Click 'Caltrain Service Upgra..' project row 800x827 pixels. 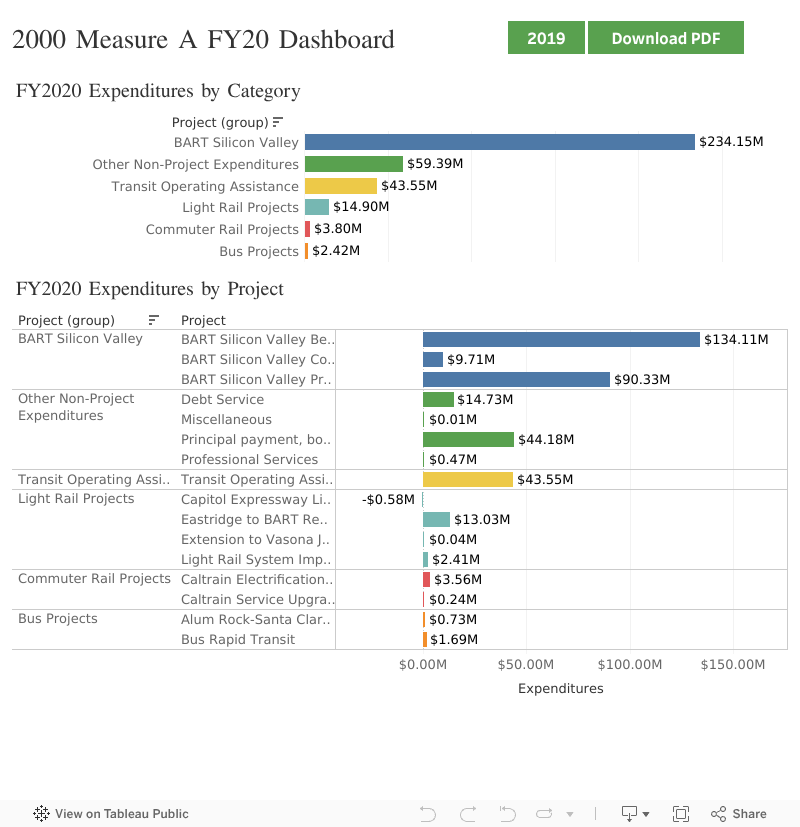[257, 599]
